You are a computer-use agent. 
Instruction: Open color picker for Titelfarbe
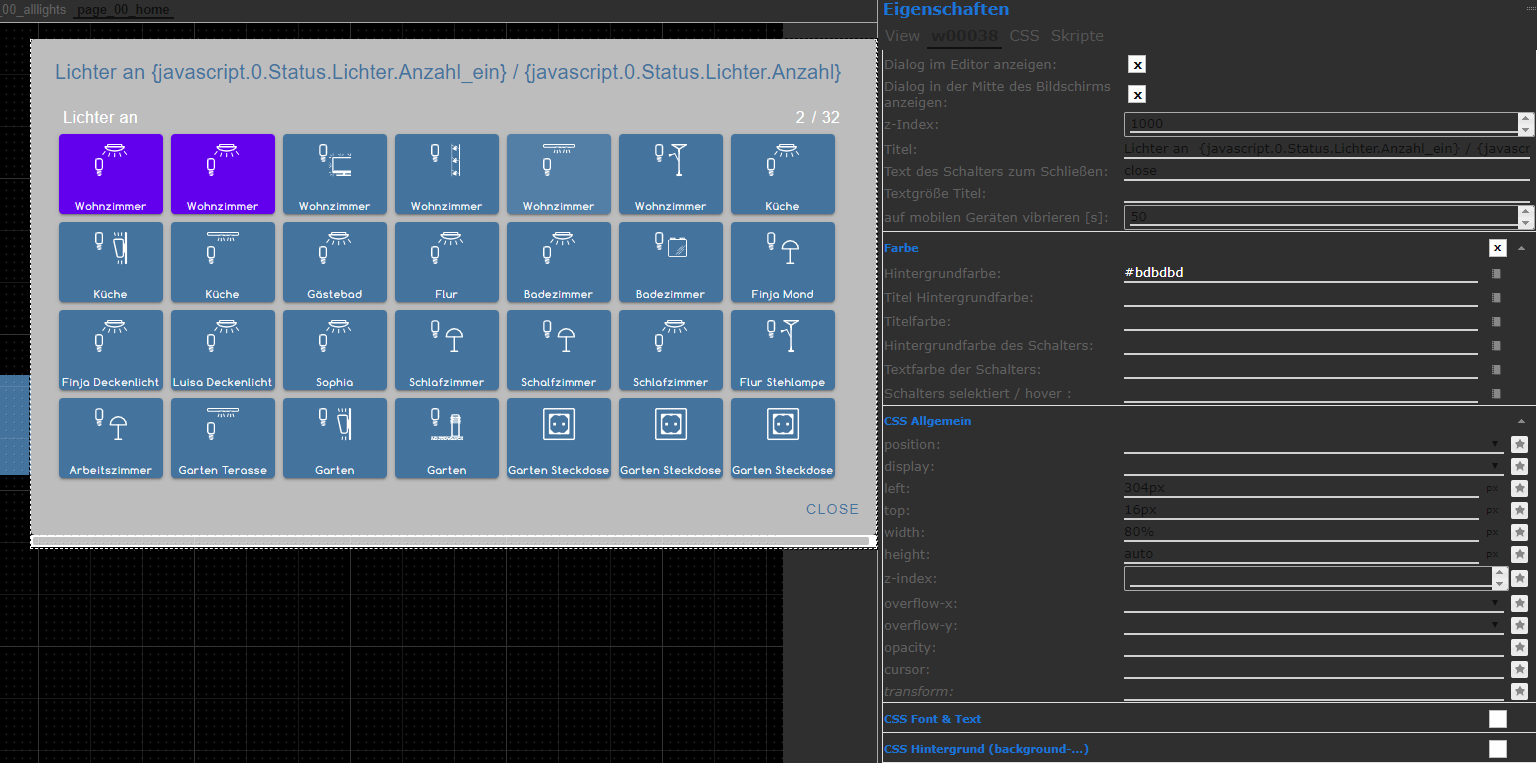[1496, 321]
